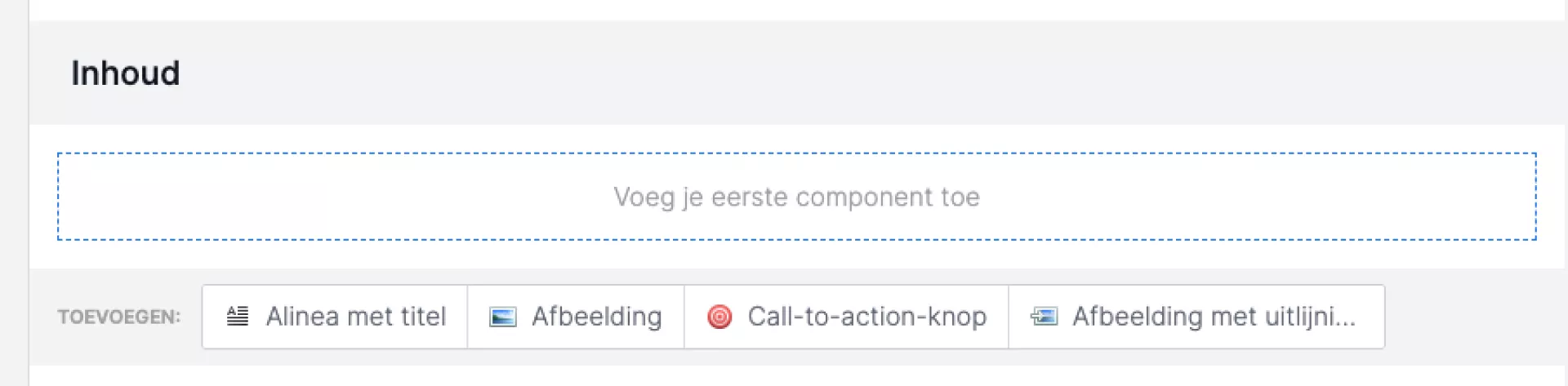Click the Inhoud section heading

pyautogui.click(x=125, y=73)
